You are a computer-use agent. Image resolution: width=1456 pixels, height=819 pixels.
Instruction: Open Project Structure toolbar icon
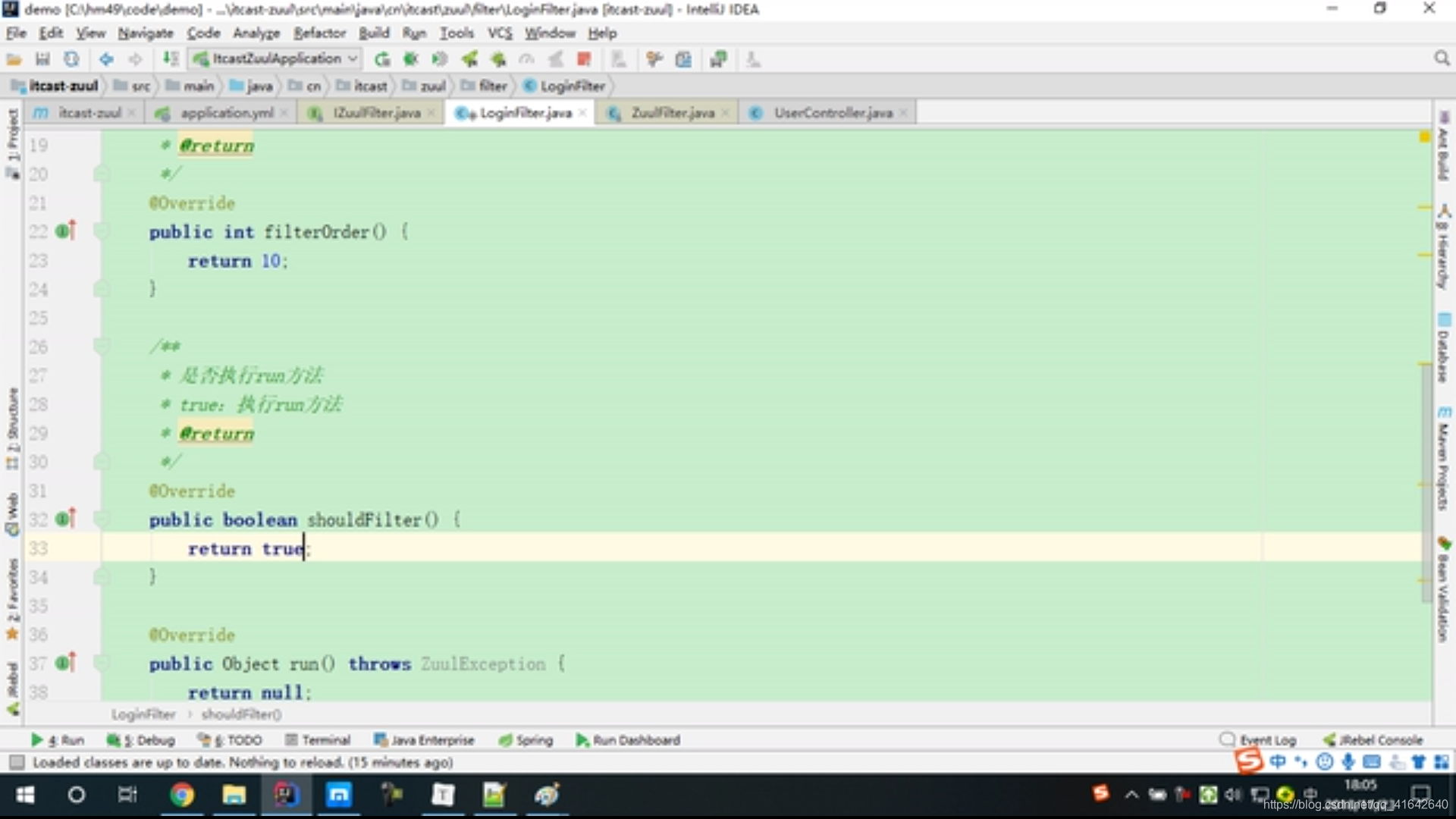tap(683, 59)
